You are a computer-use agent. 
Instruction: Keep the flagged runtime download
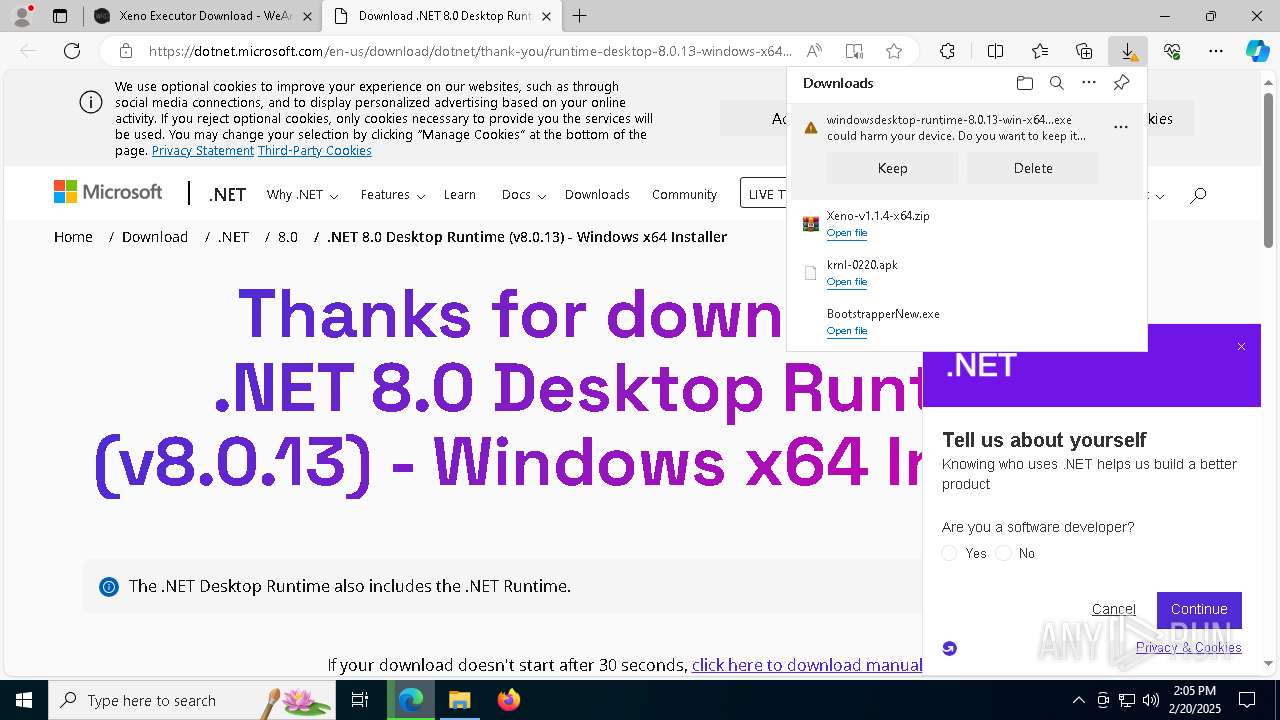[x=892, y=168]
